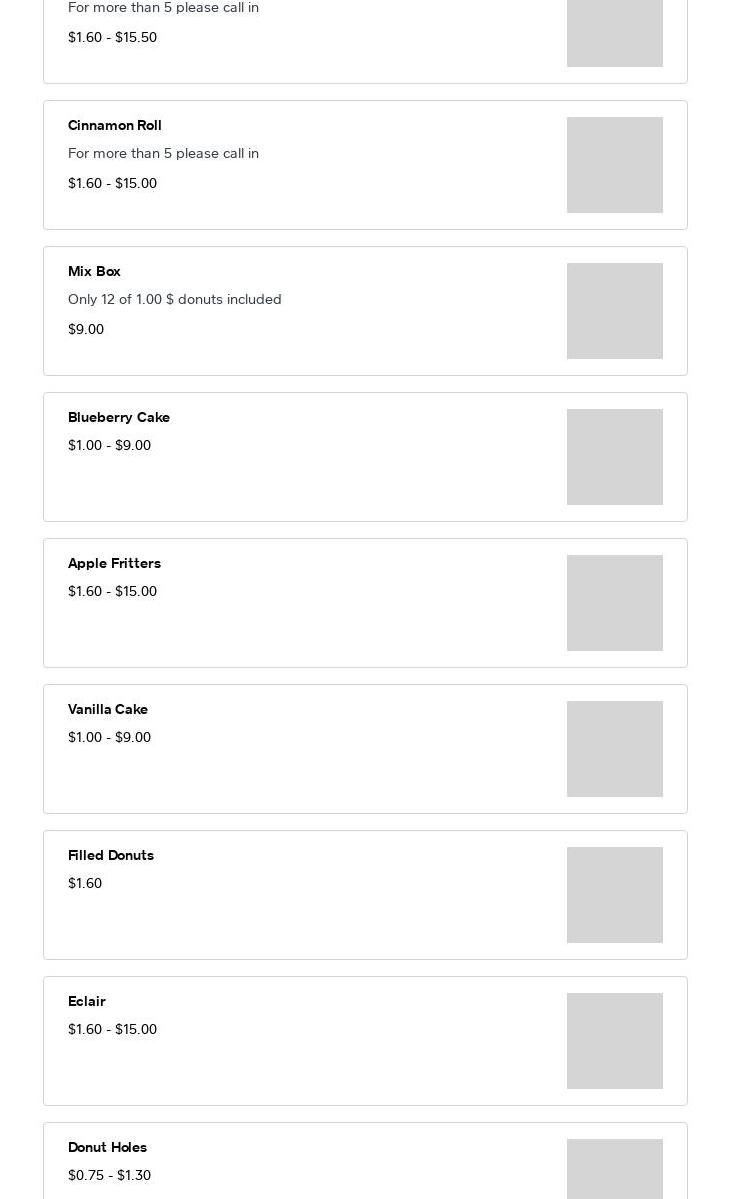Screen dimensions: 730x1199
Task: Open the Blueberry Cake item
Action: coord(119,418)
